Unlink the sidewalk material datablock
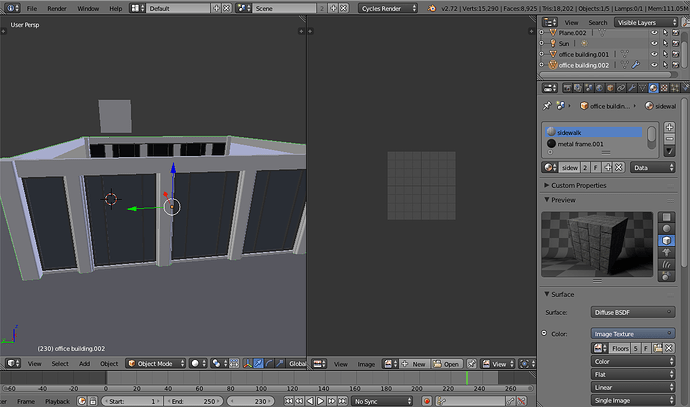This screenshot has height=407, width=690. pyautogui.click(x=619, y=167)
